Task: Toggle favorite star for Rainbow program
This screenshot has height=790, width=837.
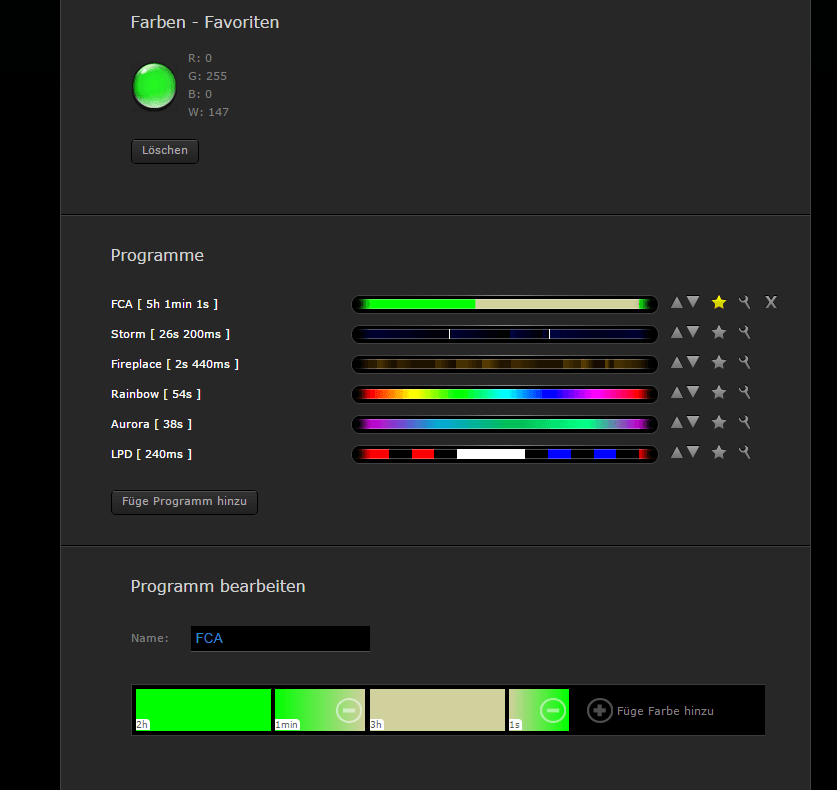Action: 718,393
